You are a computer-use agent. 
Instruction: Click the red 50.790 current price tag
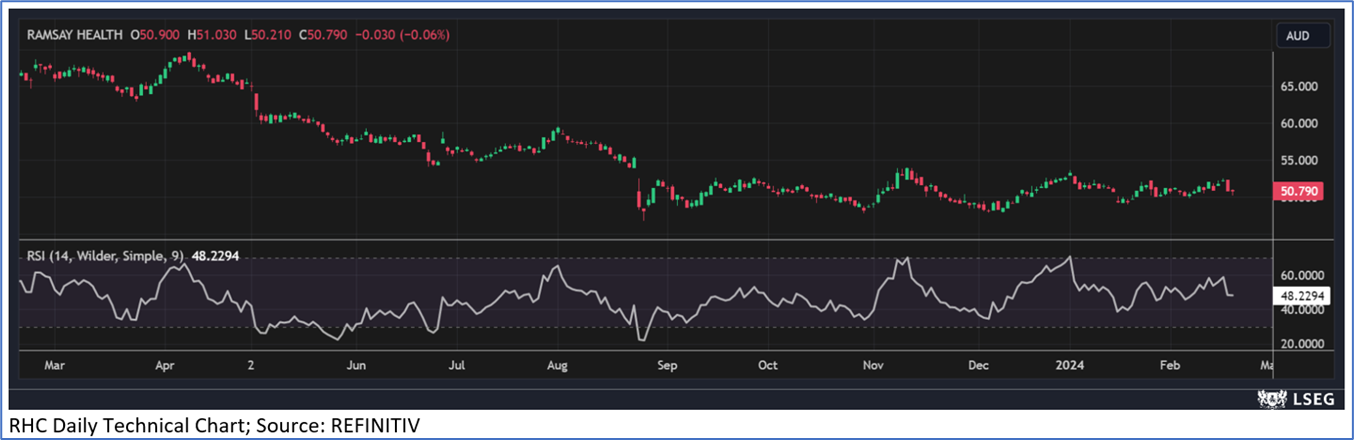(1300, 191)
